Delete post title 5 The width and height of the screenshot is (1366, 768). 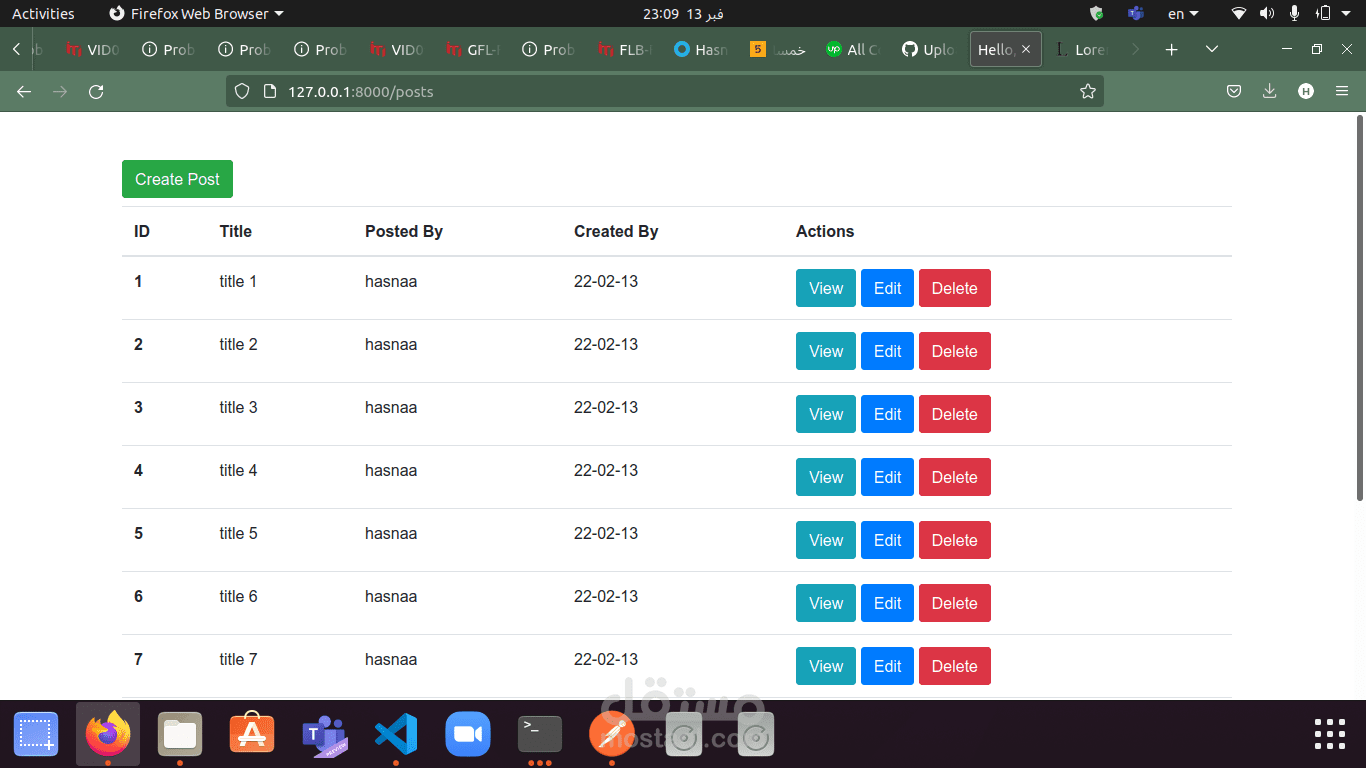955,540
